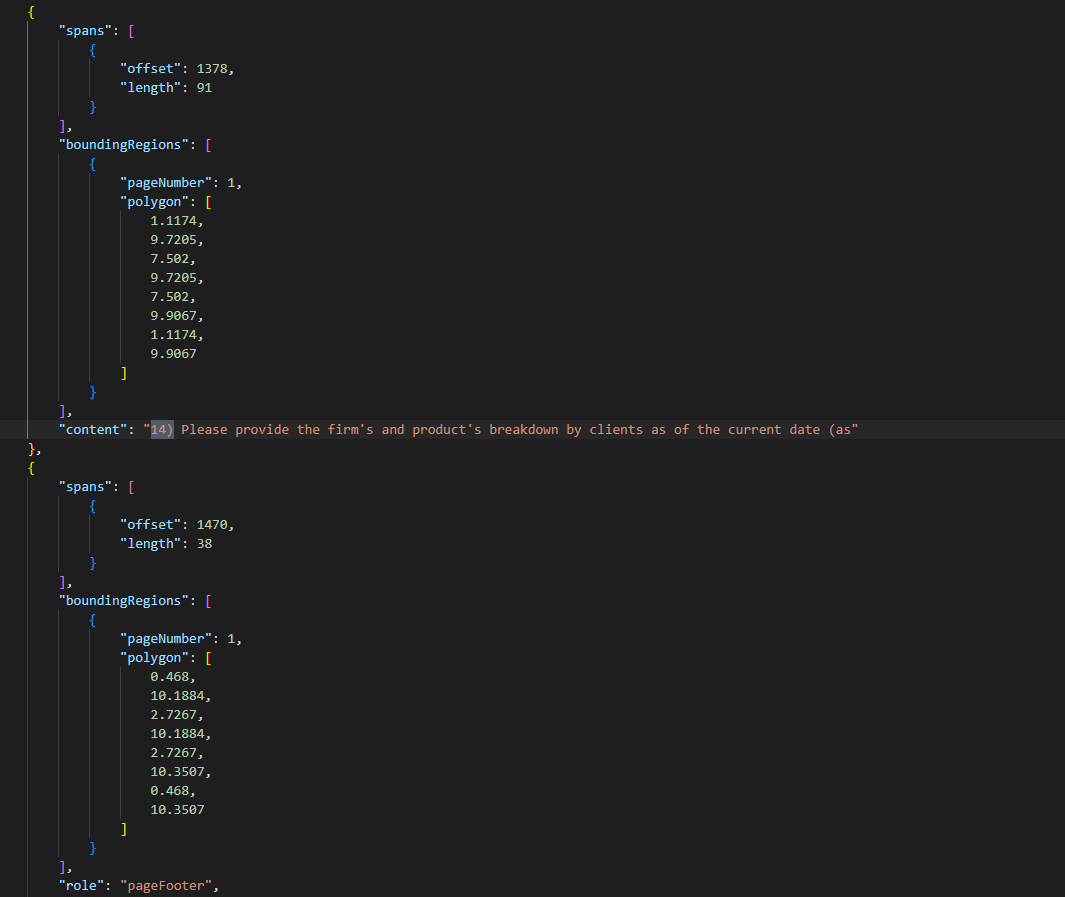Click the "role" property key
This screenshot has width=1065, height=897.
tap(80, 885)
